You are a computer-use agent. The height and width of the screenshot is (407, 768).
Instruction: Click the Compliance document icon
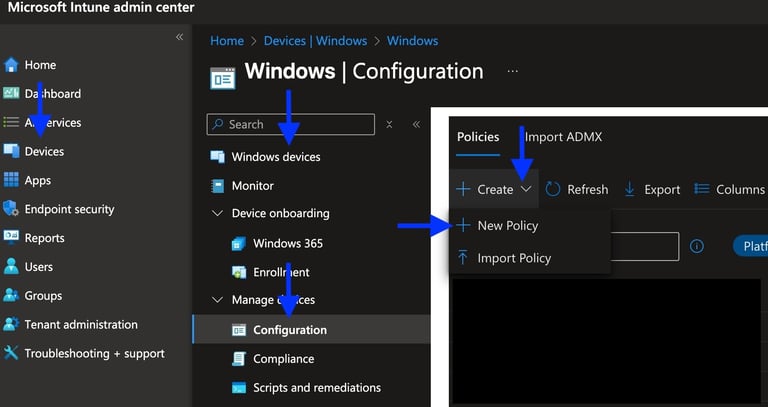pos(239,359)
